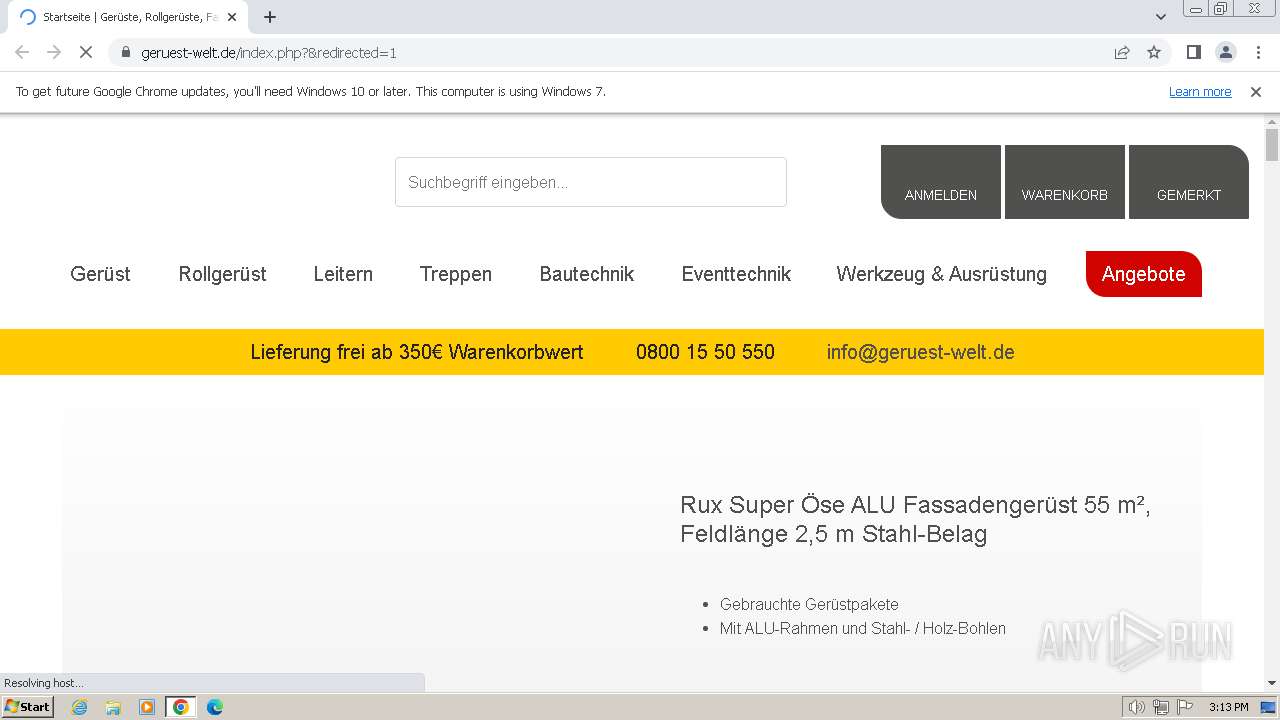The width and height of the screenshot is (1280, 720).
Task: Click the Gebrauchte Gerüstpakete bullet text
Action: coord(809,604)
